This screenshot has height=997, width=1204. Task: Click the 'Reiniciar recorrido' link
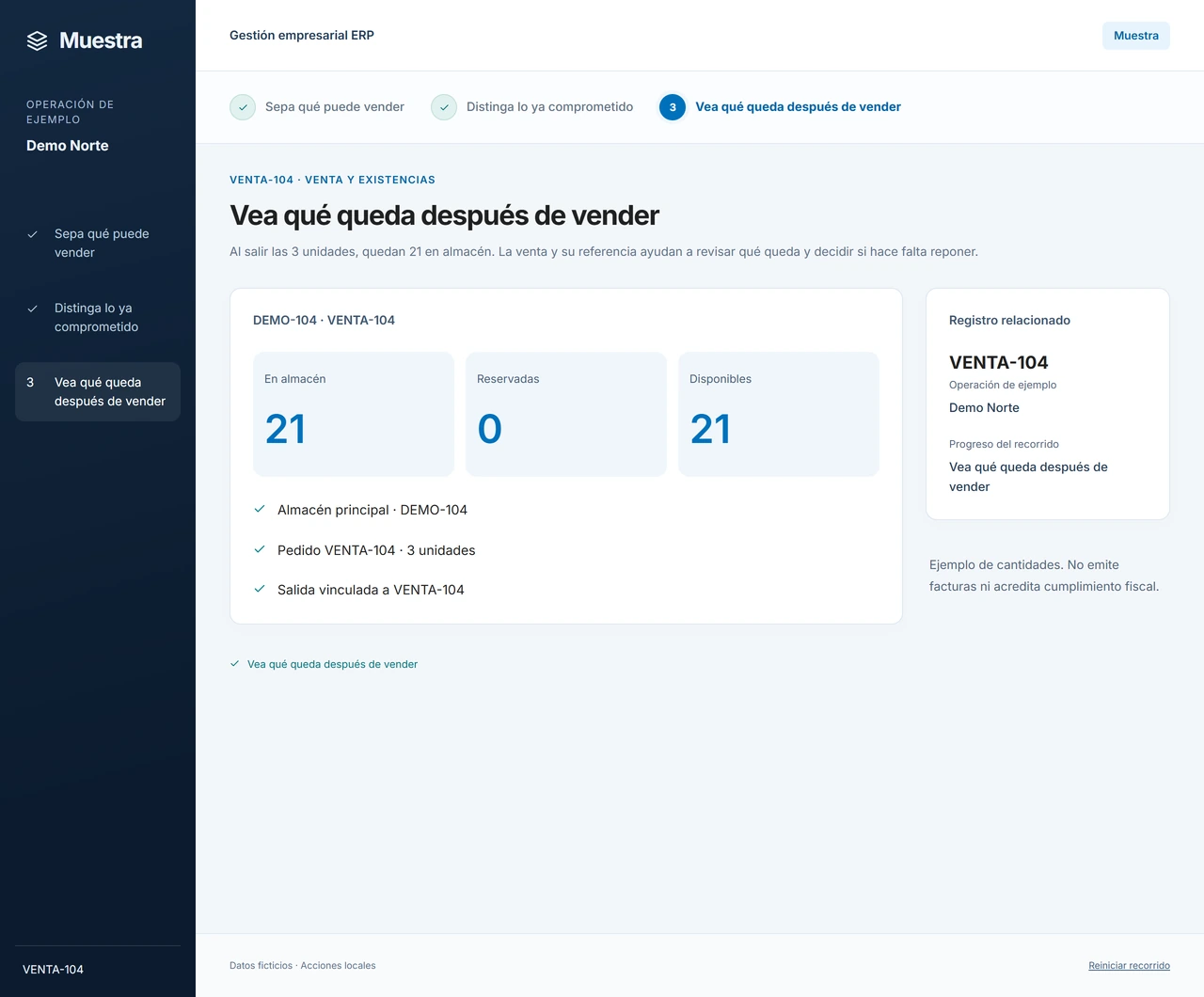tap(1129, 966)
